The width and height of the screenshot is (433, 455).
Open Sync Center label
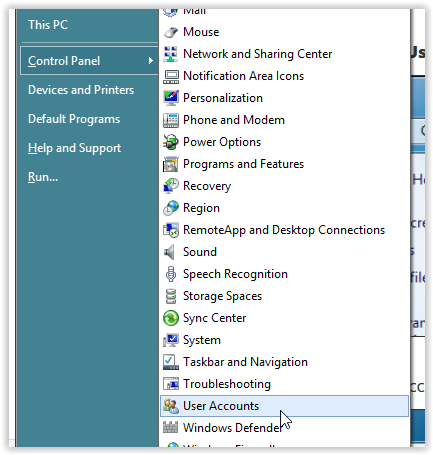coord(215,318)
